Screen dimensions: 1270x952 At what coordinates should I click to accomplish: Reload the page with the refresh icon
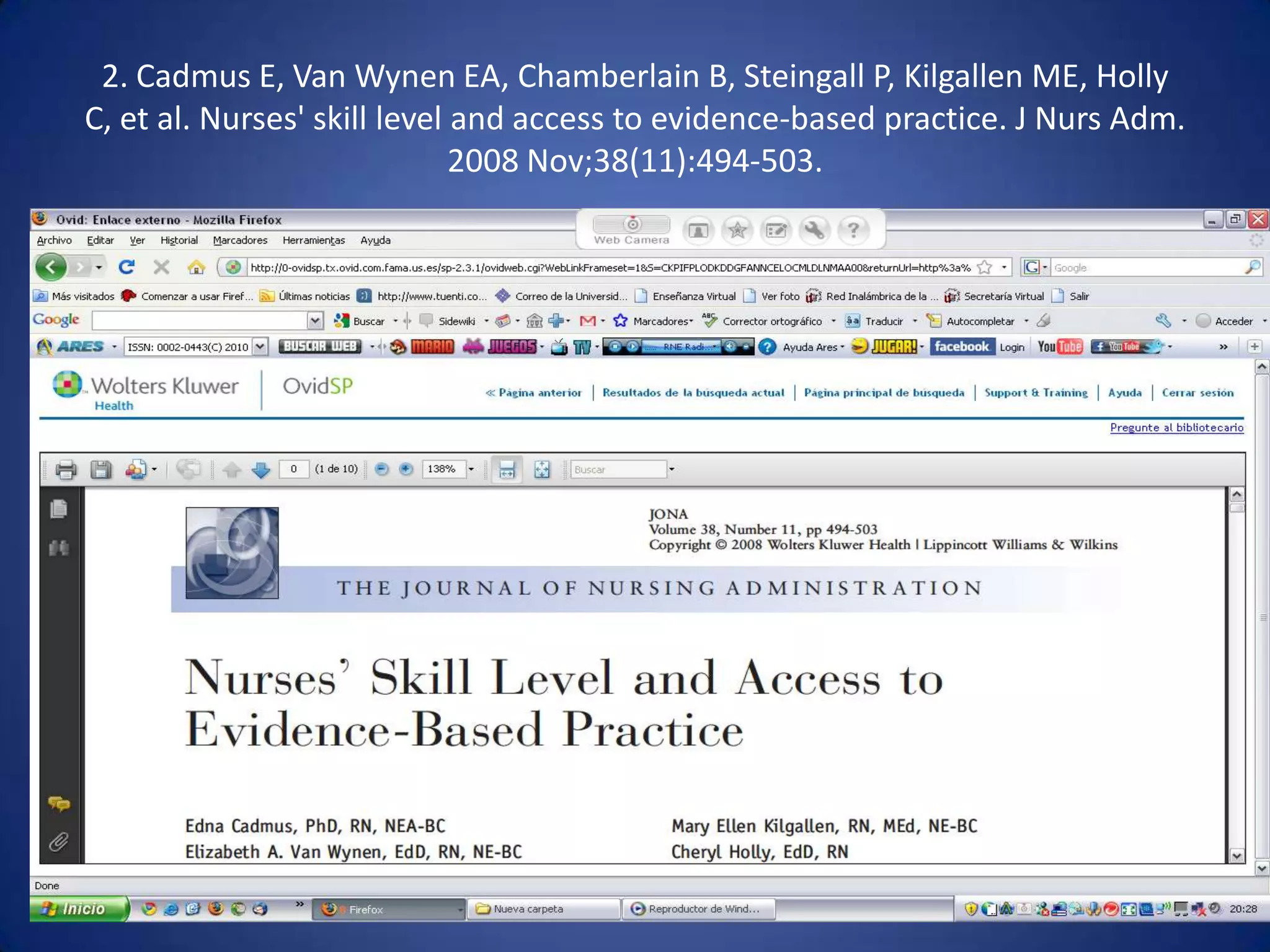tap(127, 267)
